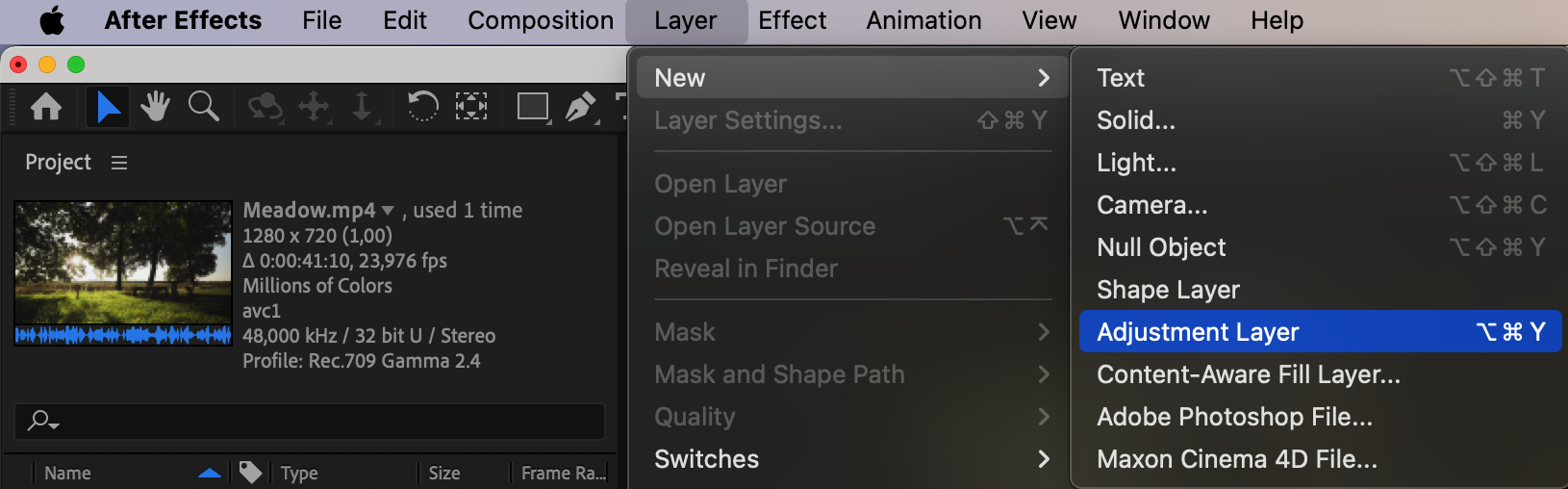
Task: Open the Effect menu
Action: pos(792,20)
